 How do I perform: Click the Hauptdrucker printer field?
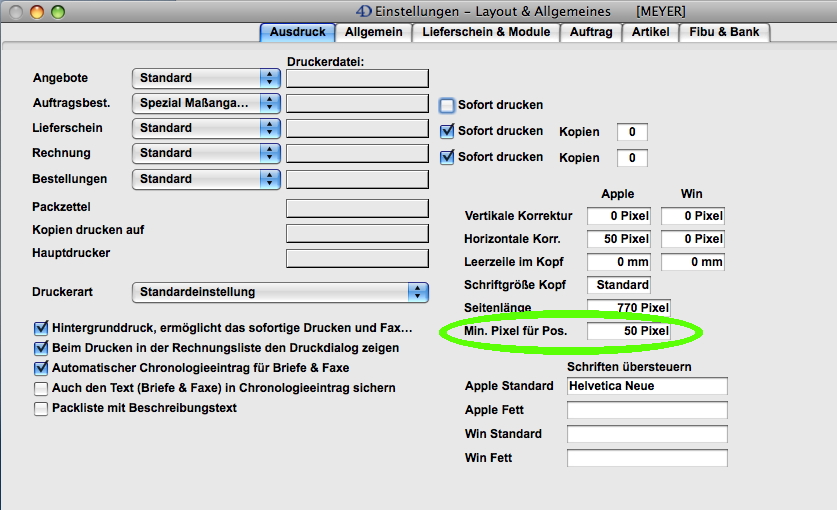pyautogui.click(x=357, y=258)
